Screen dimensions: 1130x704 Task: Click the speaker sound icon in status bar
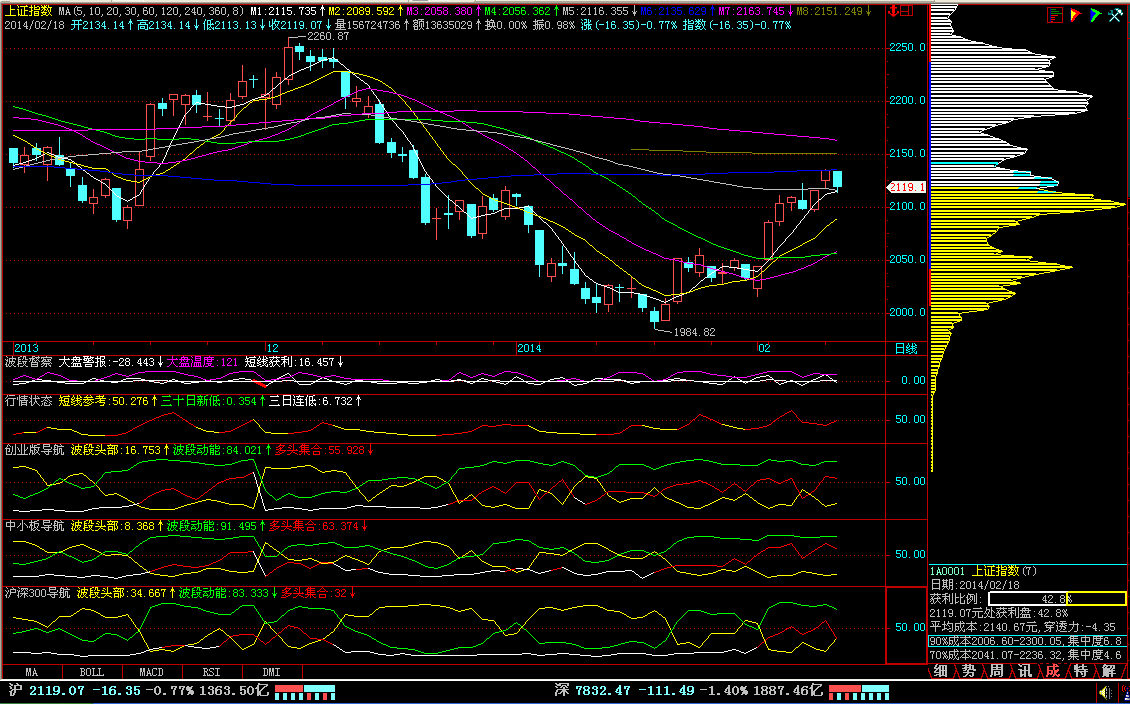coord(1103,691)
